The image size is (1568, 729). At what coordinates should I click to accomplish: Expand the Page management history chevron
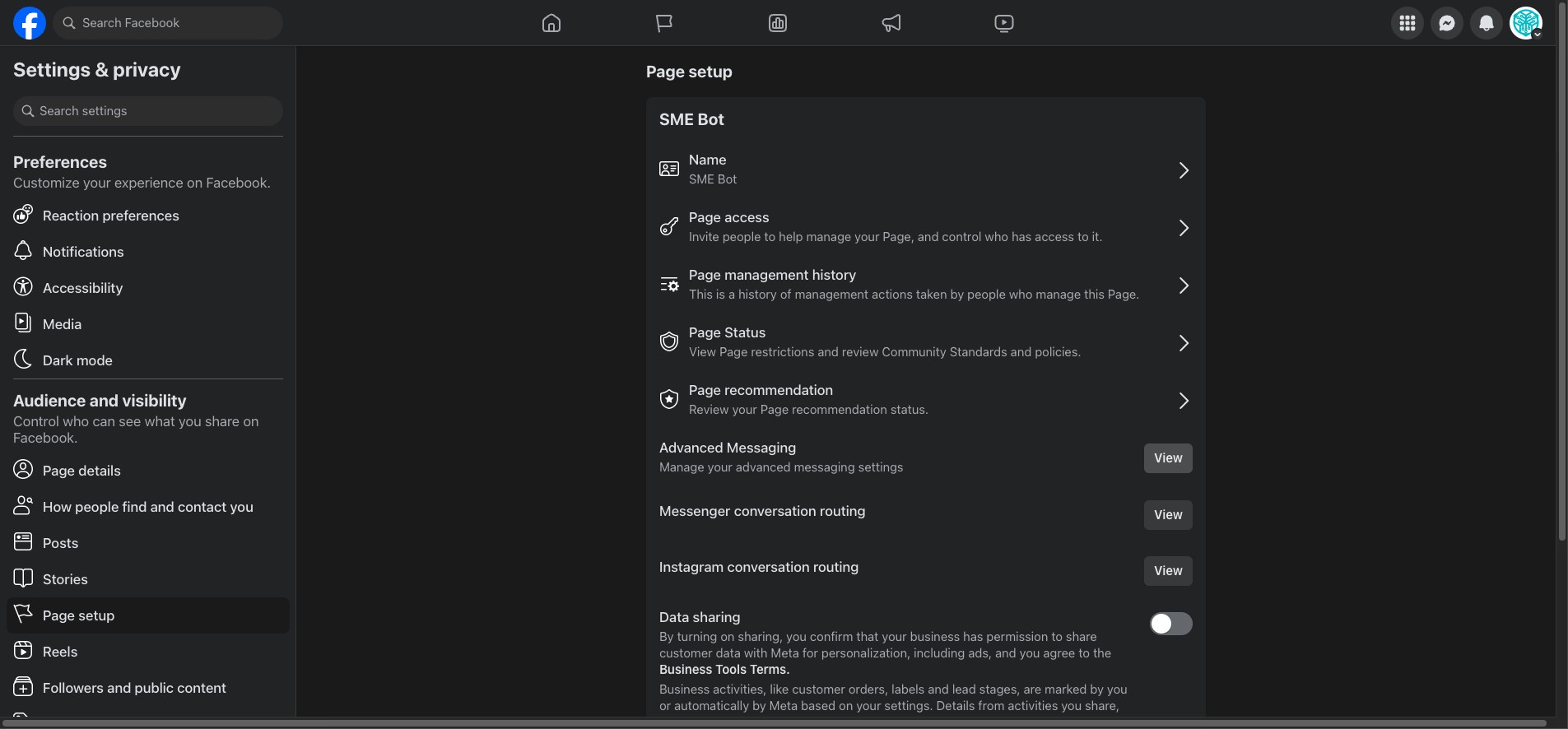1184,286
